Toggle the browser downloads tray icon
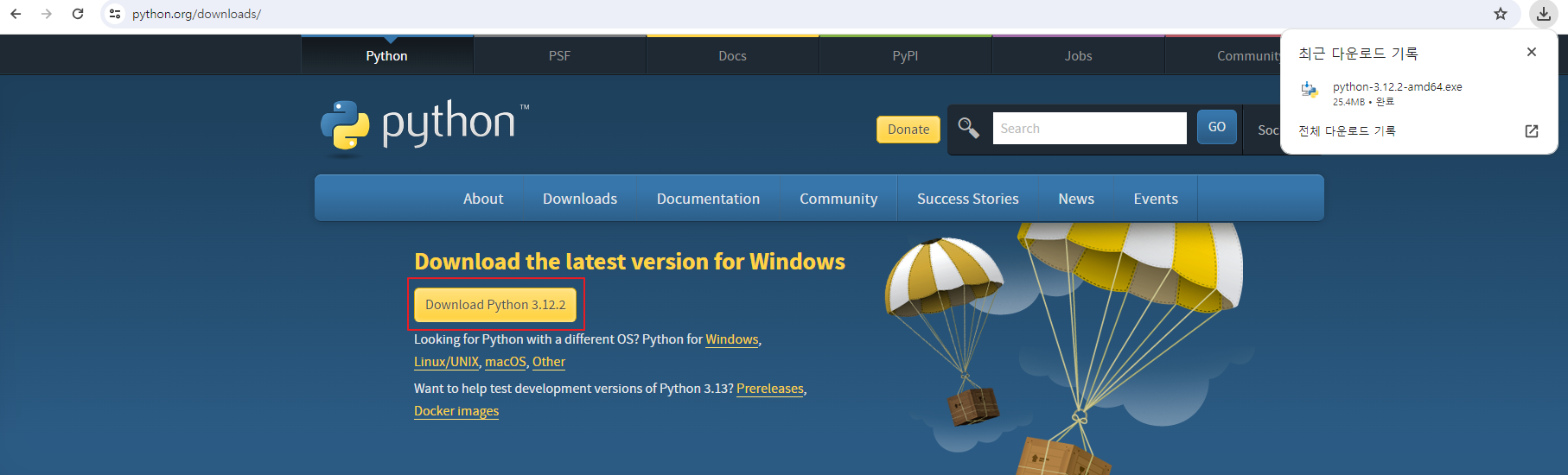Image resolution: width=1568 pixels, height=475 pixels. click(x=1544, y=14)
